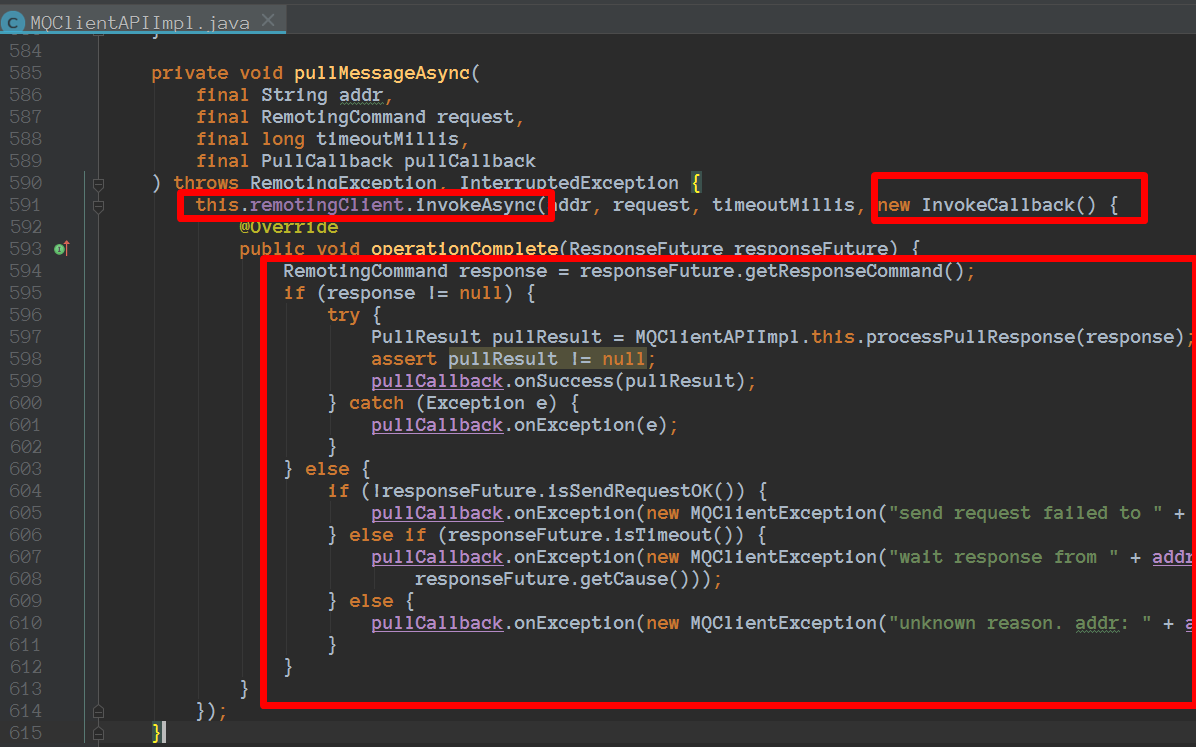Click pullCallback on line 605
Screen dimensions: 1196x747
pyautogui.click(x=437, y=514)
